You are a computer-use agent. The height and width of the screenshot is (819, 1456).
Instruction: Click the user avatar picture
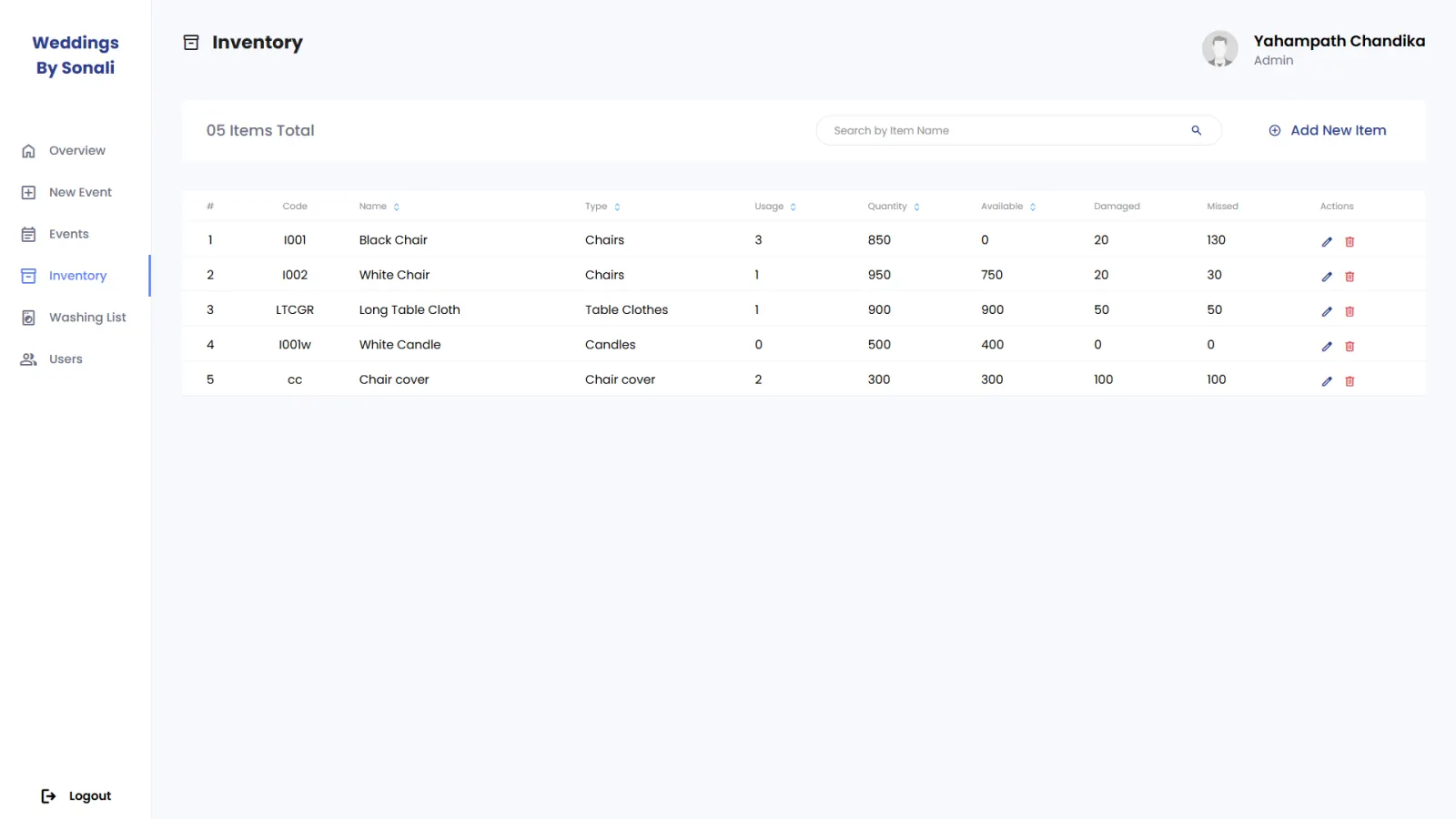tap(1219, 49)
